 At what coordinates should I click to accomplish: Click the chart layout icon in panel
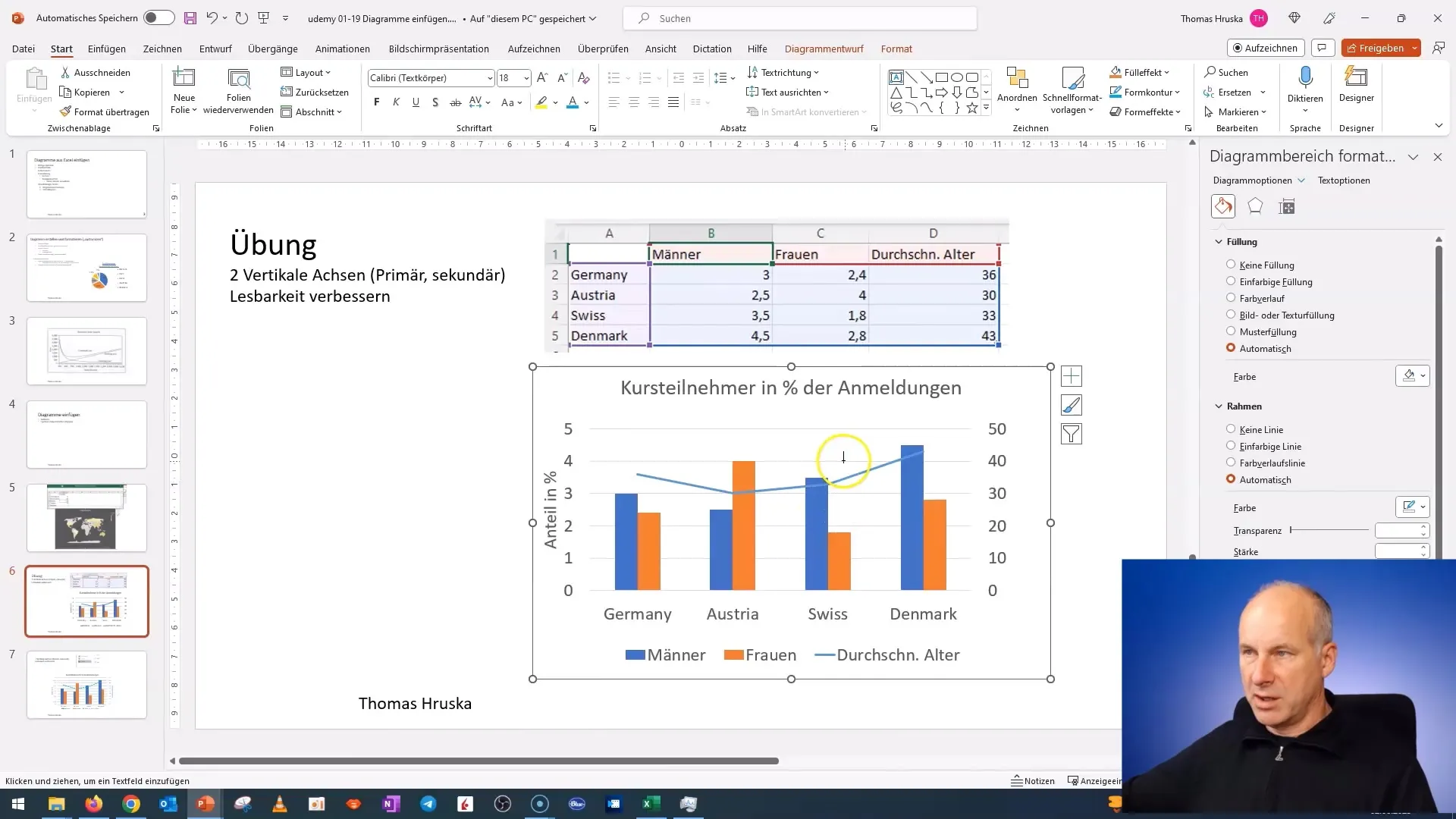click(1289, 206)
